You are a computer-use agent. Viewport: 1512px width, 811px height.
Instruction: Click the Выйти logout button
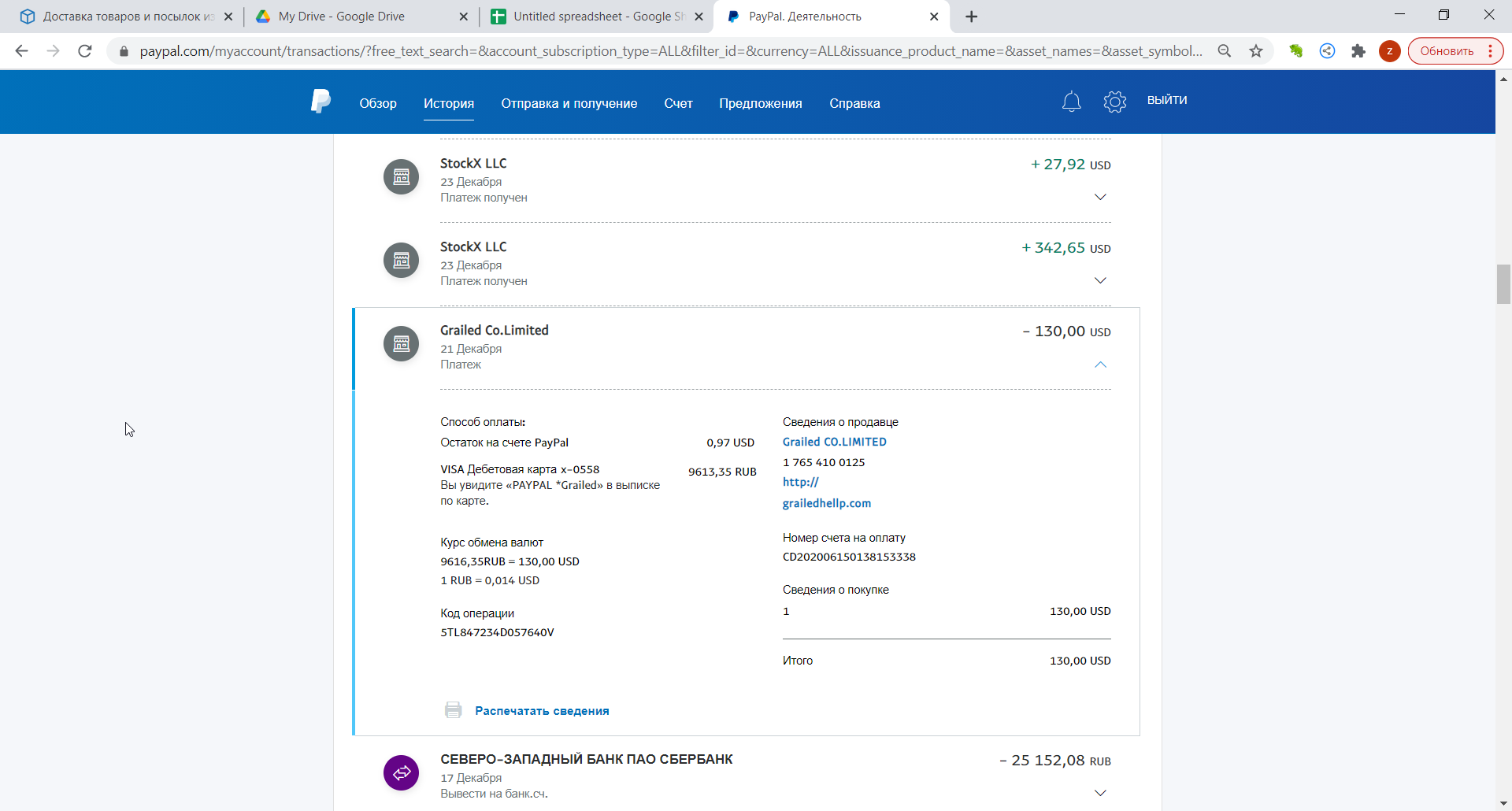click(x=1166, y=100)
